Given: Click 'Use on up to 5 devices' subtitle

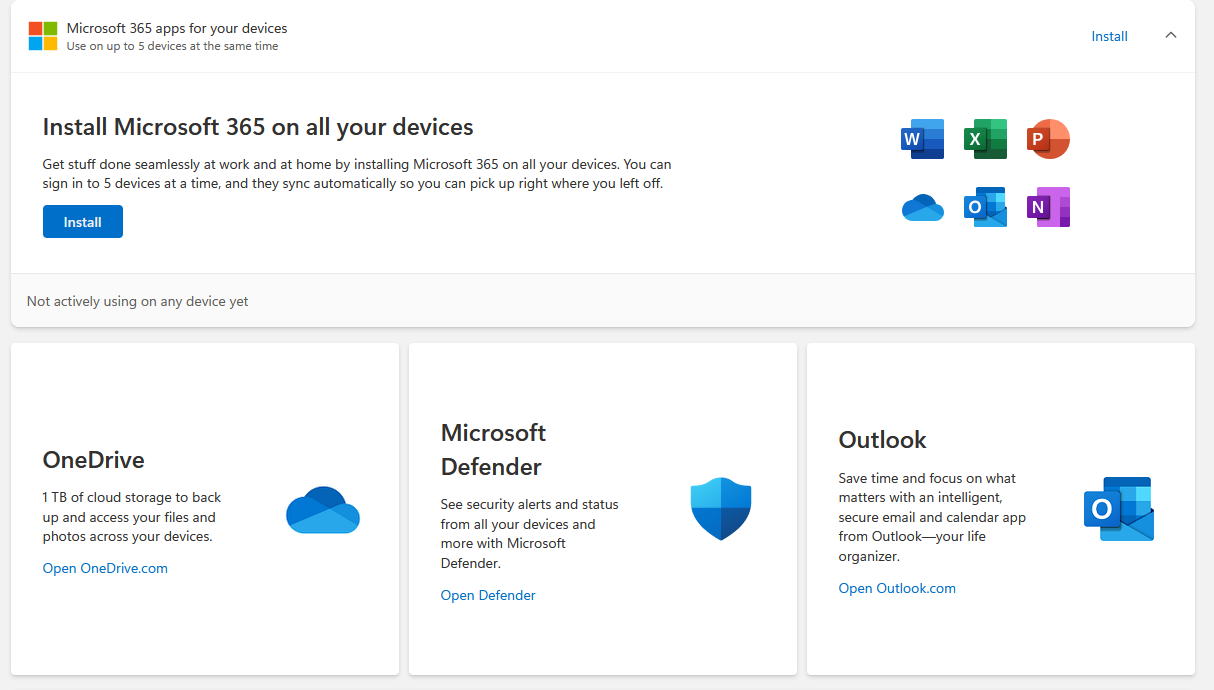Looking at the screenshot, I should pos(172,46).
